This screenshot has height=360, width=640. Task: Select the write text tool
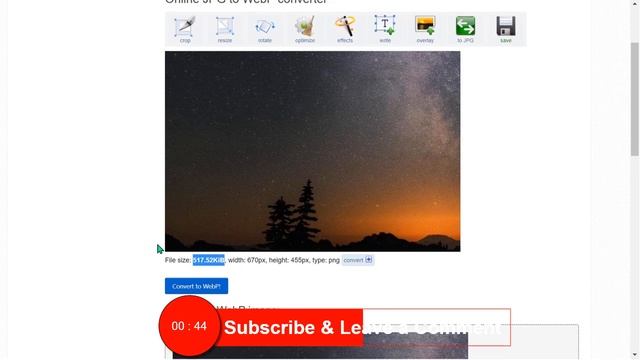click(x=385, y=29)
